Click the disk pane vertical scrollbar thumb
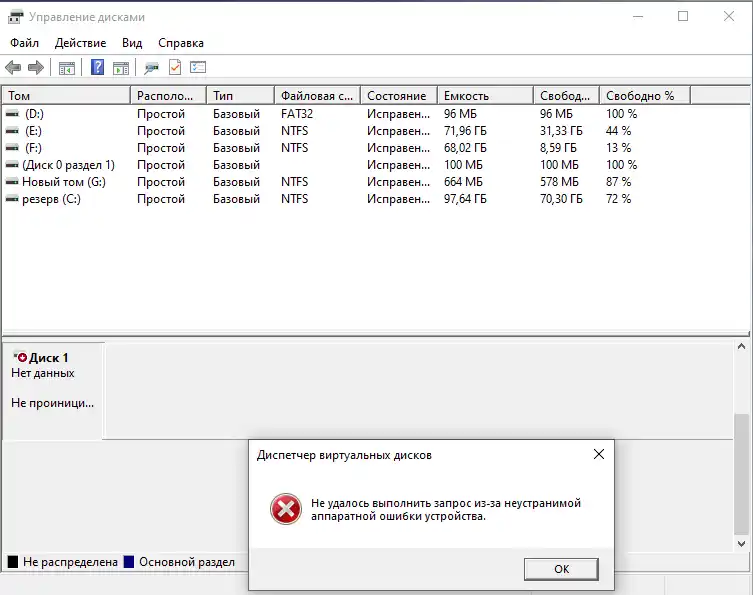Image resolution: width=753 pixels, height=595 pixels. tap(741, 473)
